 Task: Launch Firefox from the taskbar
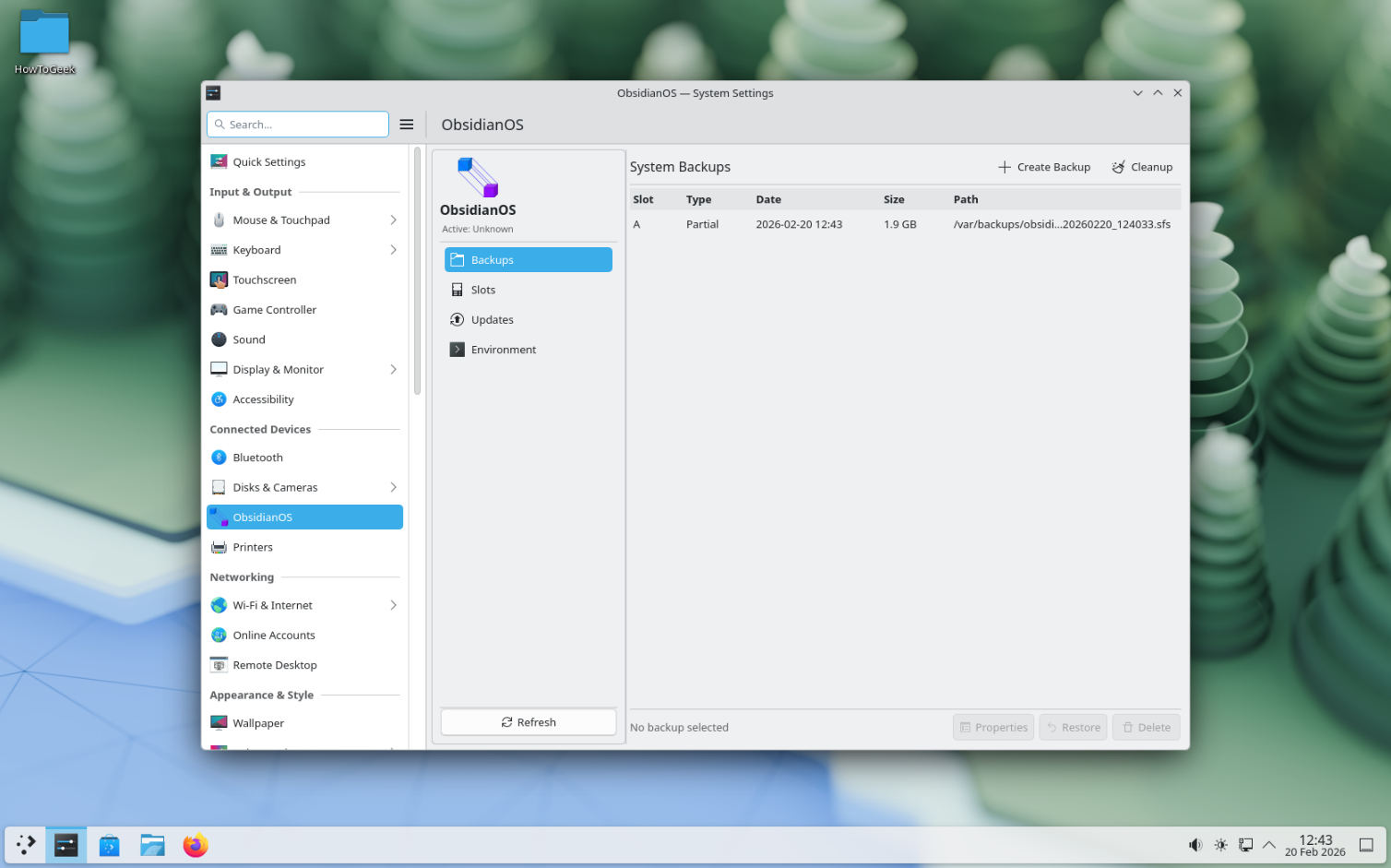click(196, 845)
